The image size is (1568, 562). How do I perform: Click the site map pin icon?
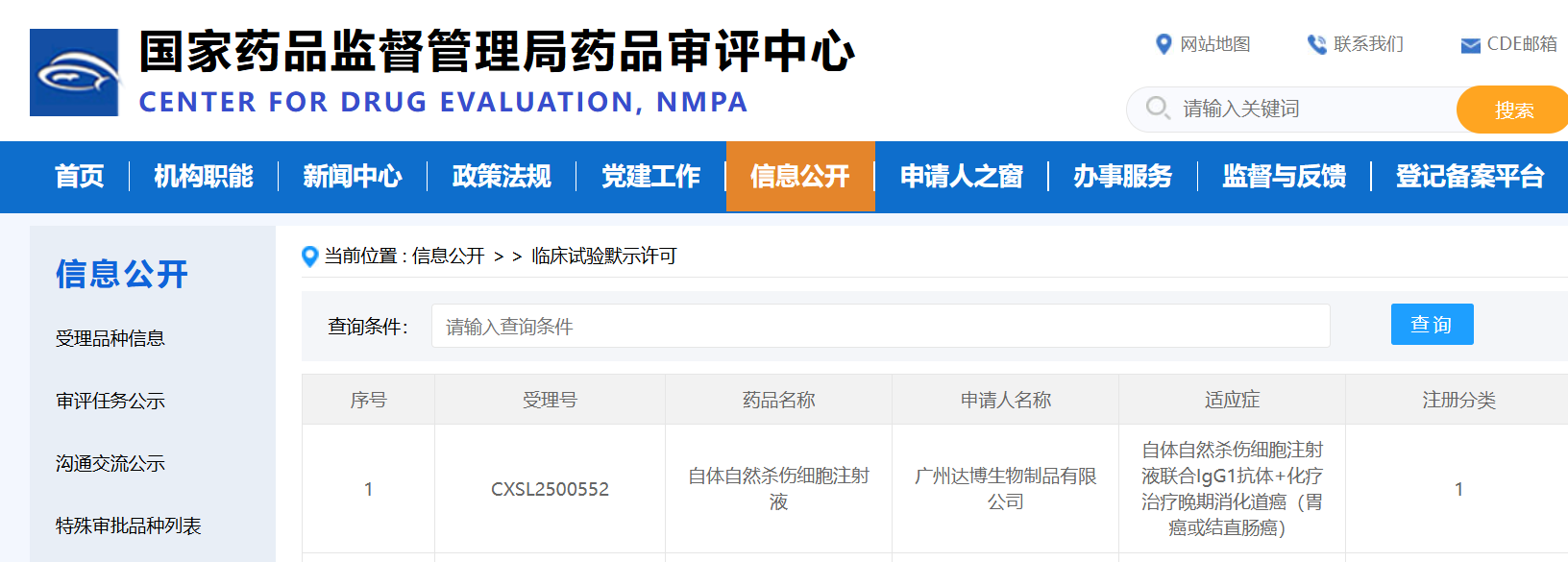point(1164,44)
